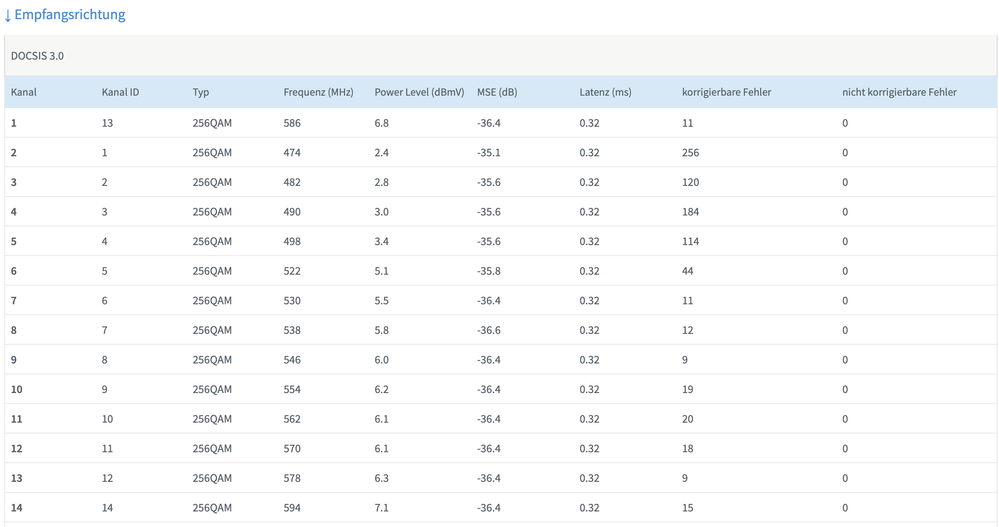Select the nicht korrigierbare Fehler header
This screenshot has height=527, width=999.
tap(899, 92)
